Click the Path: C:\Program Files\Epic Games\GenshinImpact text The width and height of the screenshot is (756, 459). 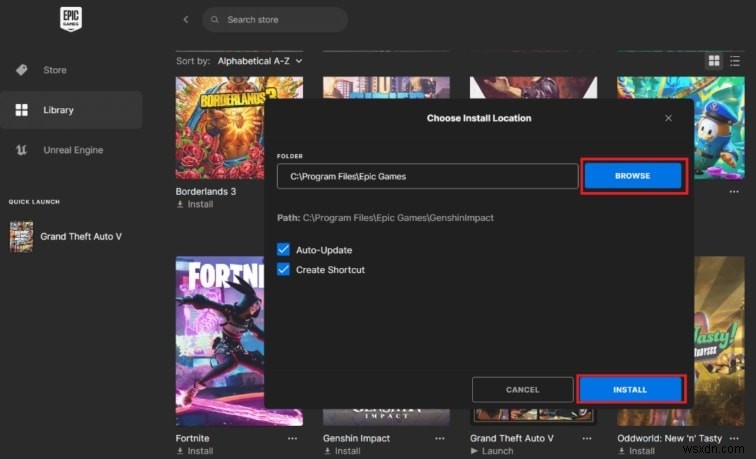385,218
